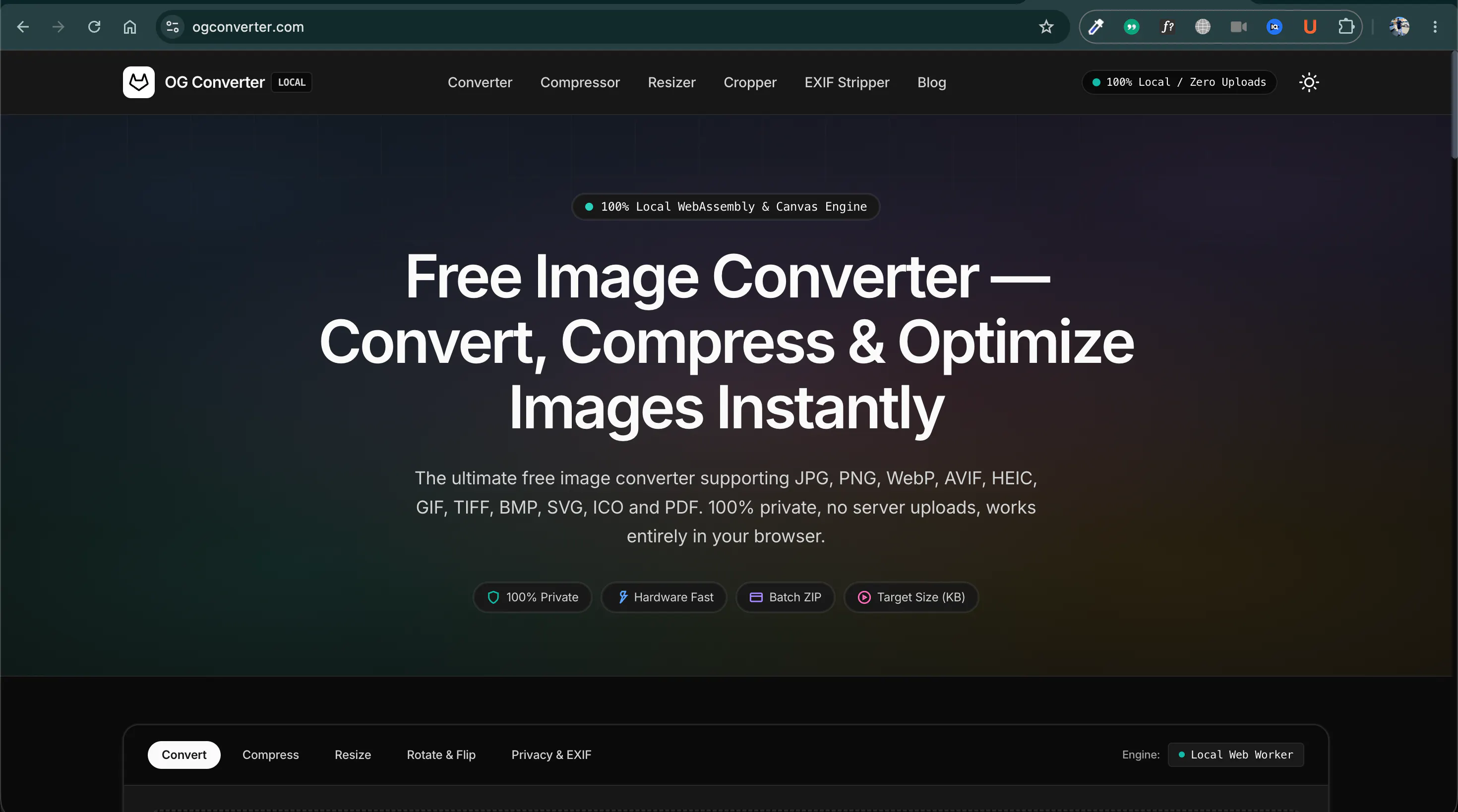Image resolution: width=1458 pixels, height=812 pixels.
Task: Open the font identifier f? extension
Action: pyautogui.click(x=1167, y=27)
